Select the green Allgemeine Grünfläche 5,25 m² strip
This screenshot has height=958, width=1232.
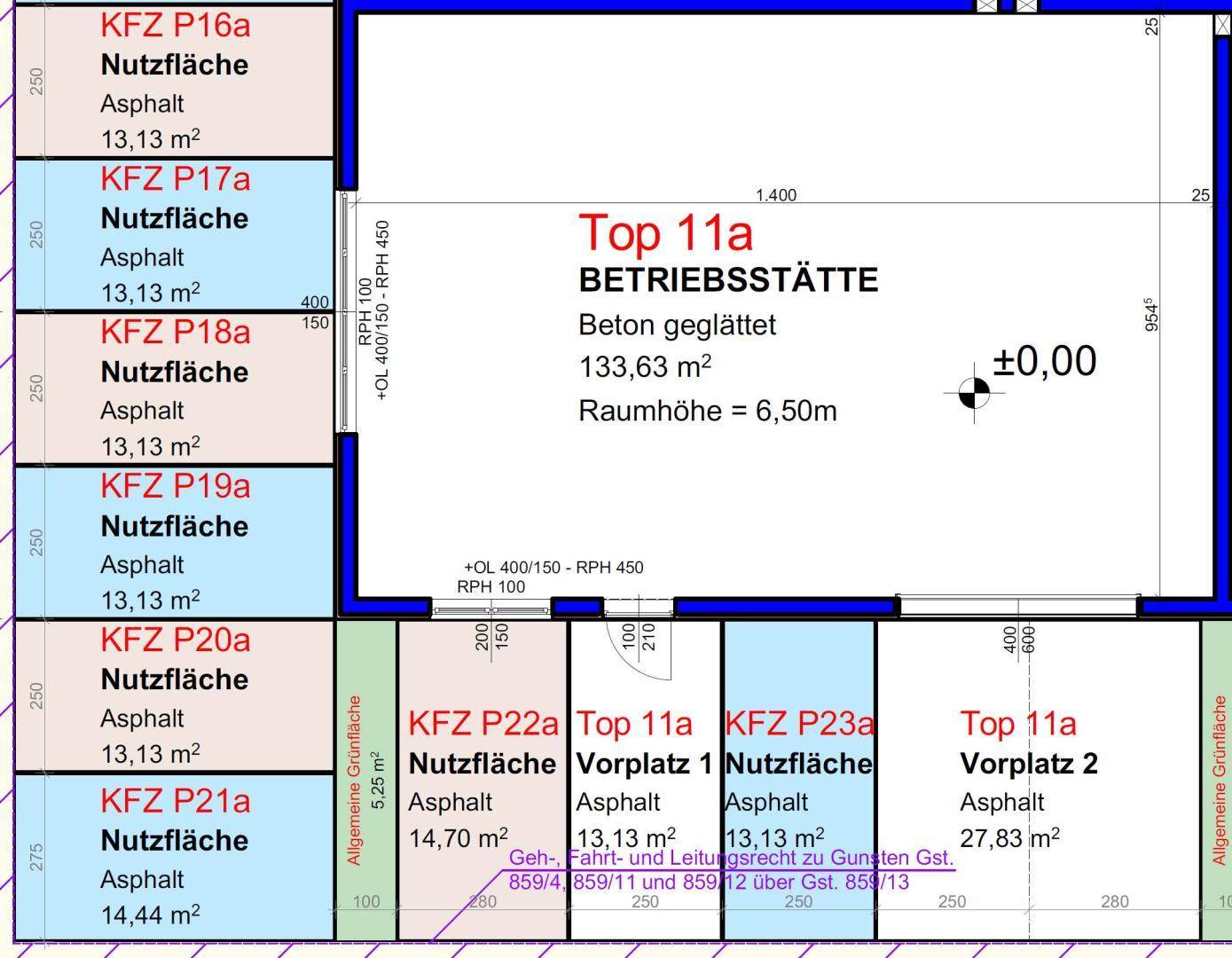coord(365,781)
